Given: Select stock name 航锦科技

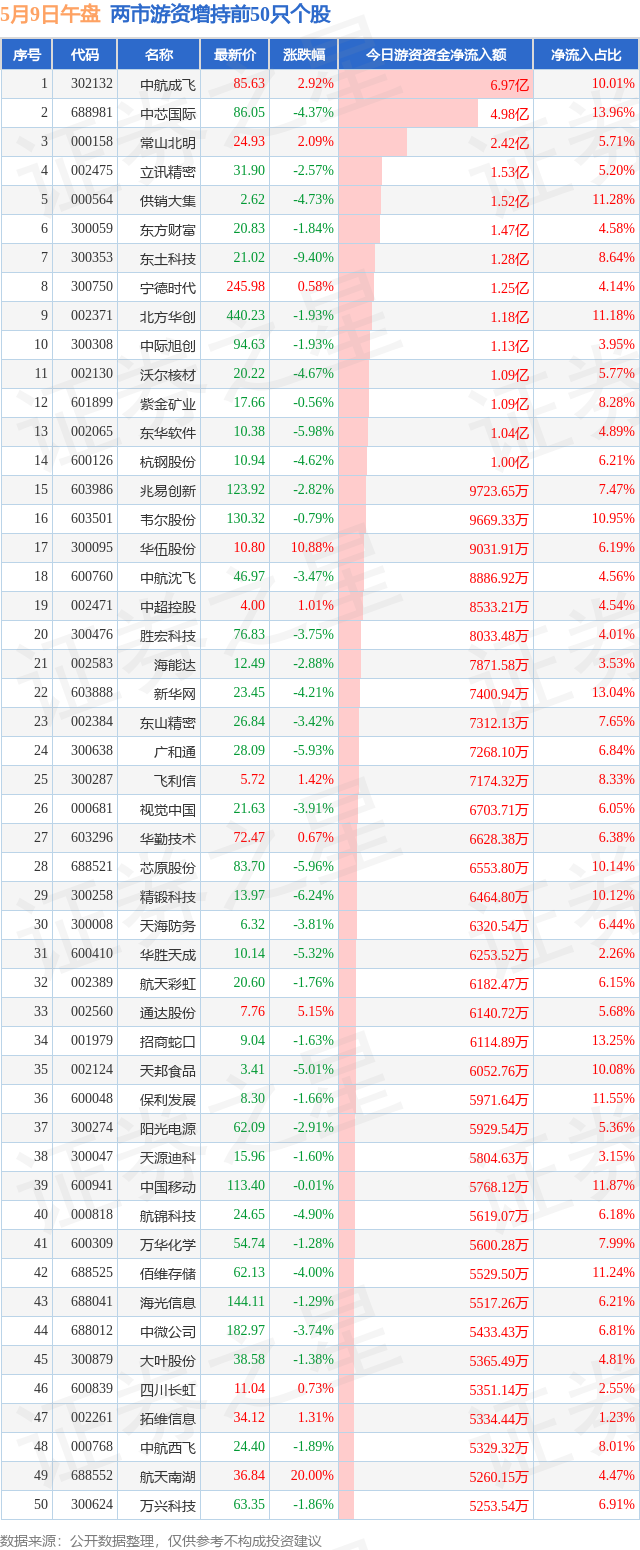Looking at the screenshot, I should coord(168,1215).
